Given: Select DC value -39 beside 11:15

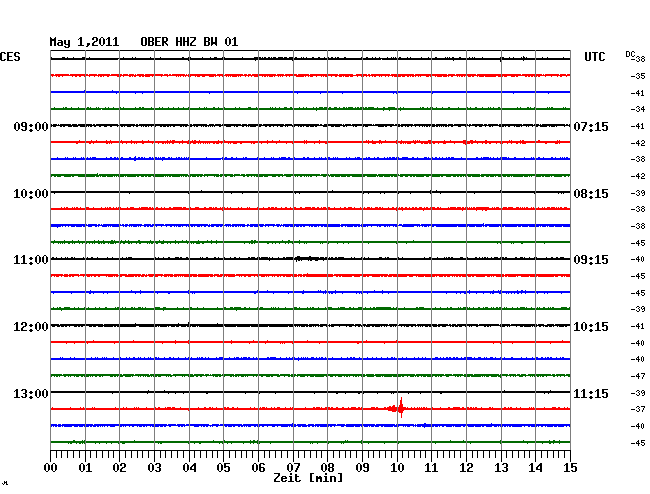Looking at the screenshot, I should (x=638, y=393).
